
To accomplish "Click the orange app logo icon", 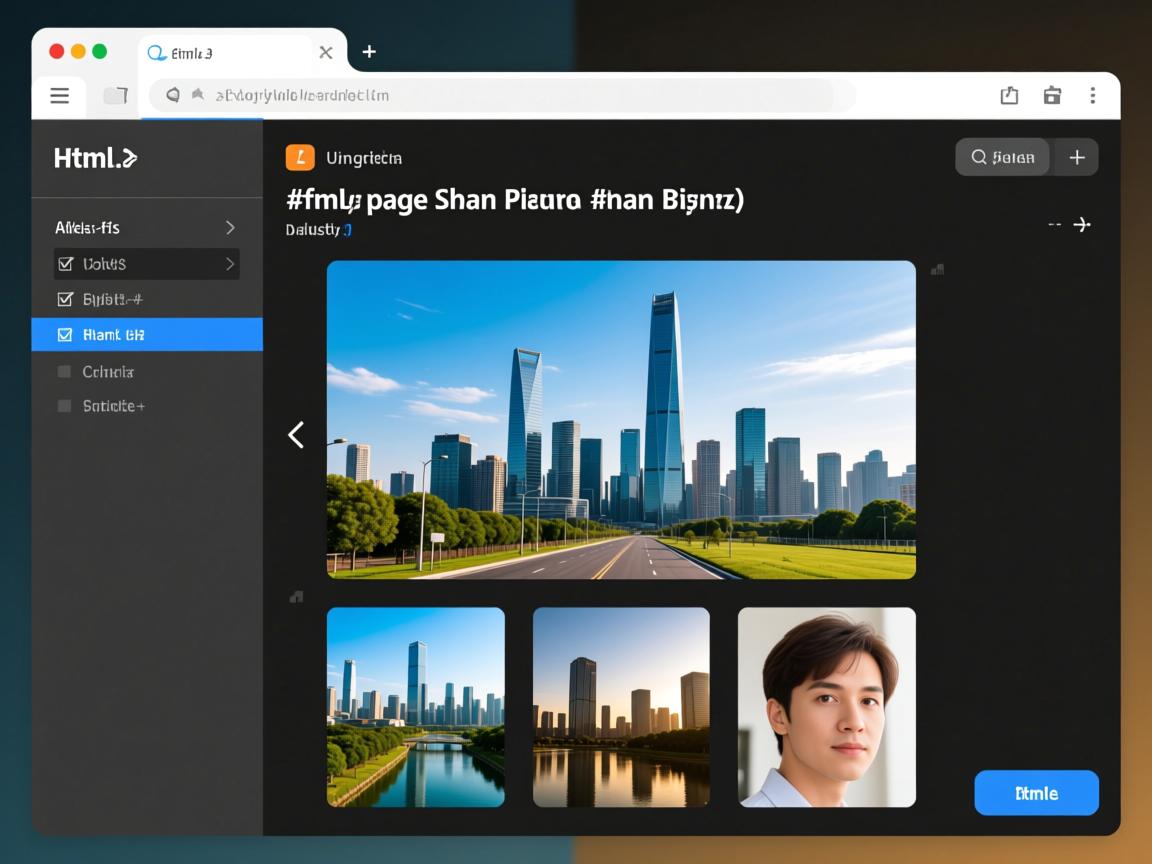I will (300, 157).
